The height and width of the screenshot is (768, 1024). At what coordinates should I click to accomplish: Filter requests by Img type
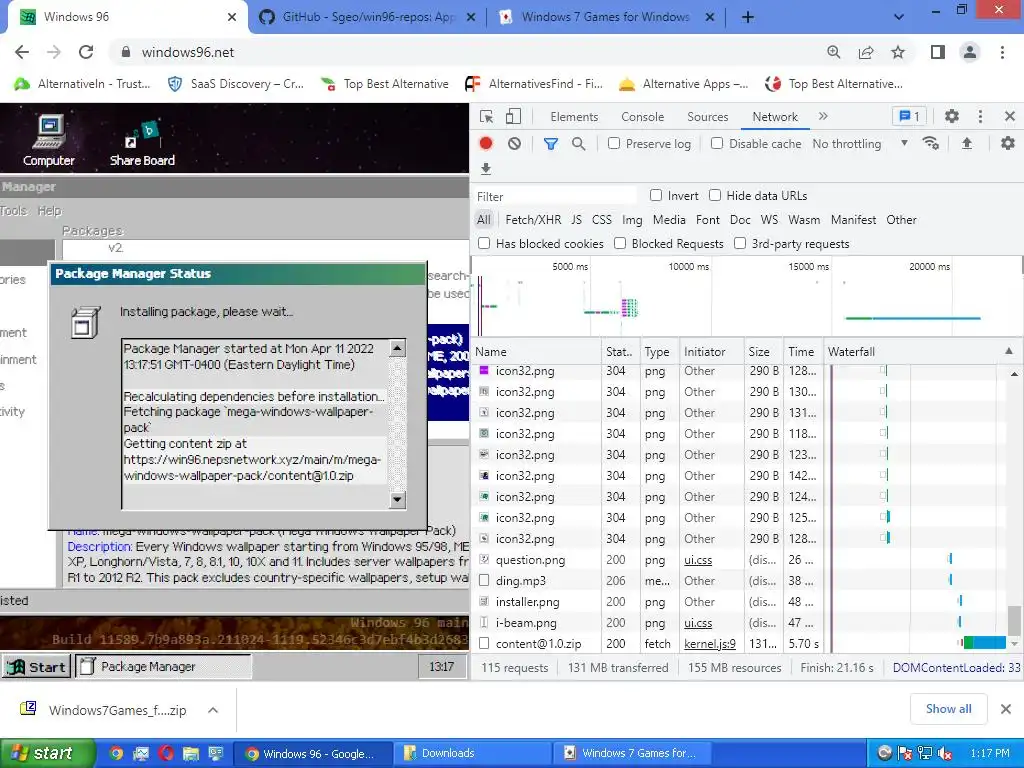[632, 220]
